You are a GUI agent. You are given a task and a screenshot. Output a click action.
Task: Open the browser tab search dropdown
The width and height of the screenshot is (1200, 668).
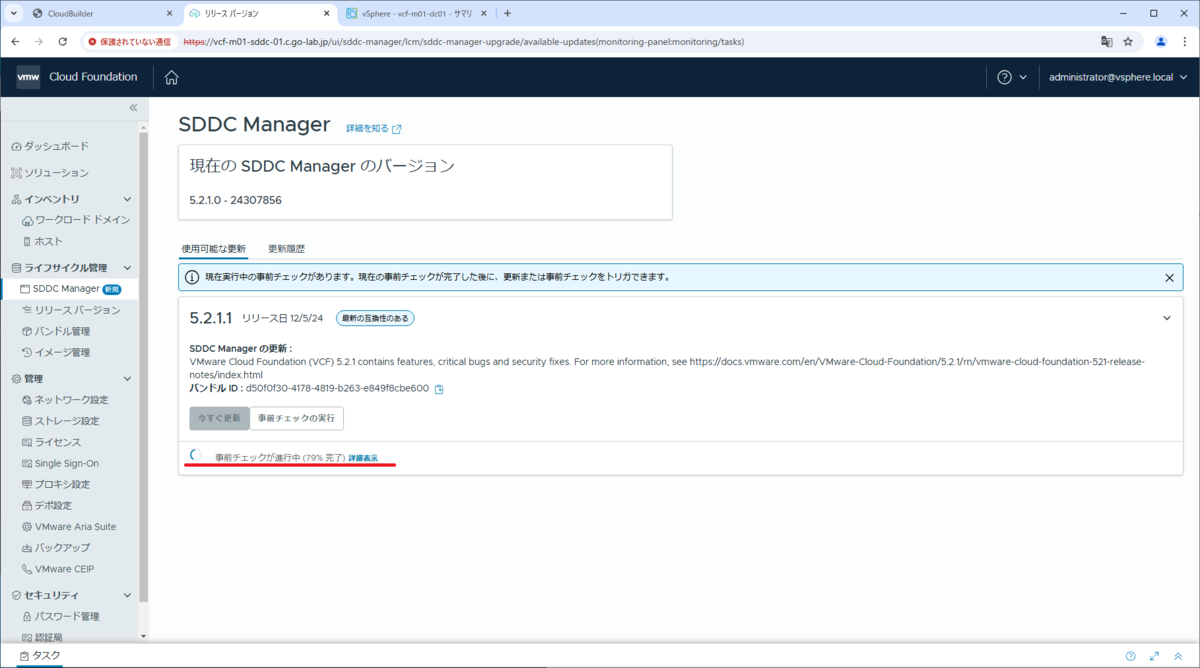point(13,13)
